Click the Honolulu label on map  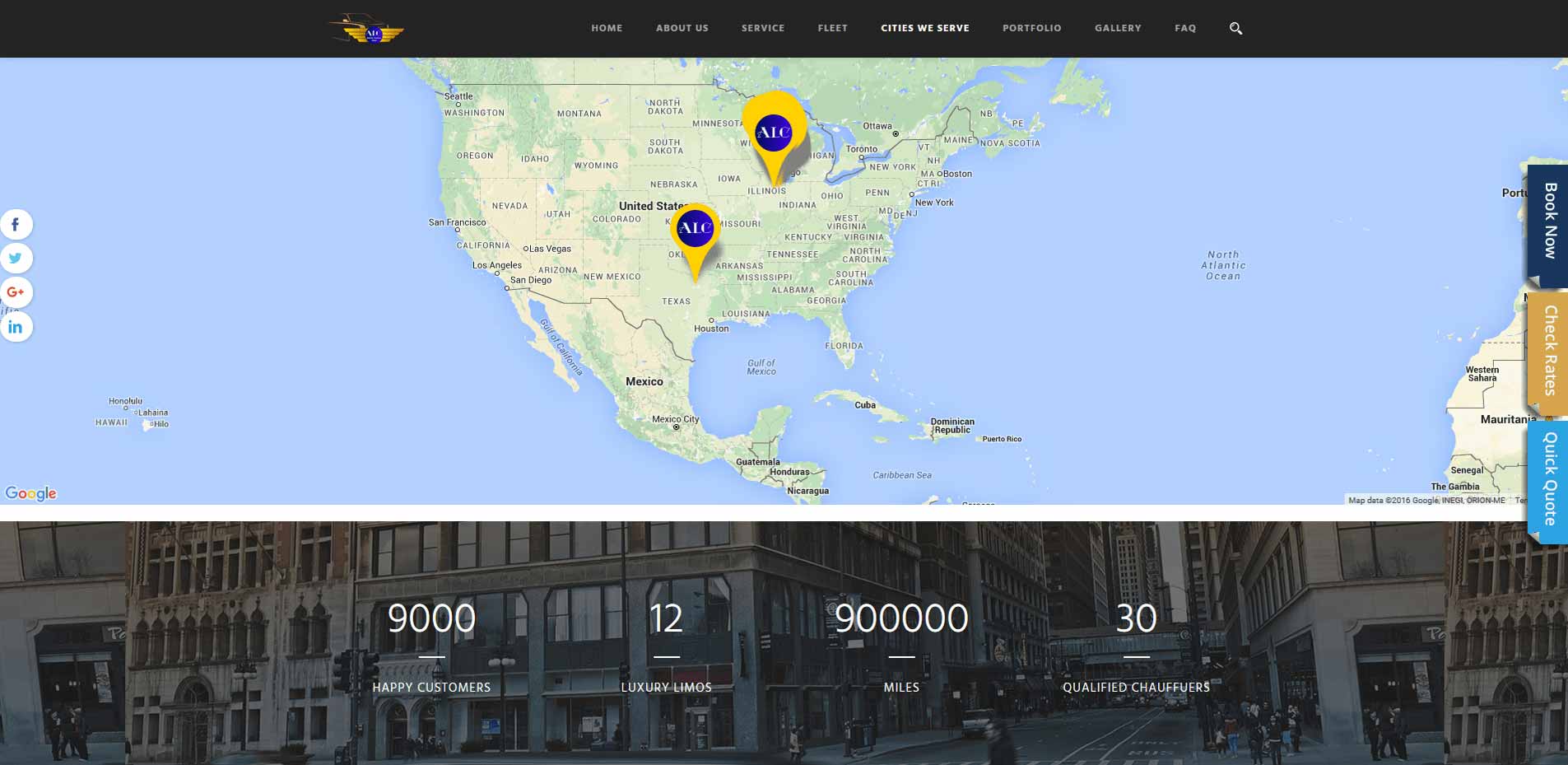tap(125, 401)
